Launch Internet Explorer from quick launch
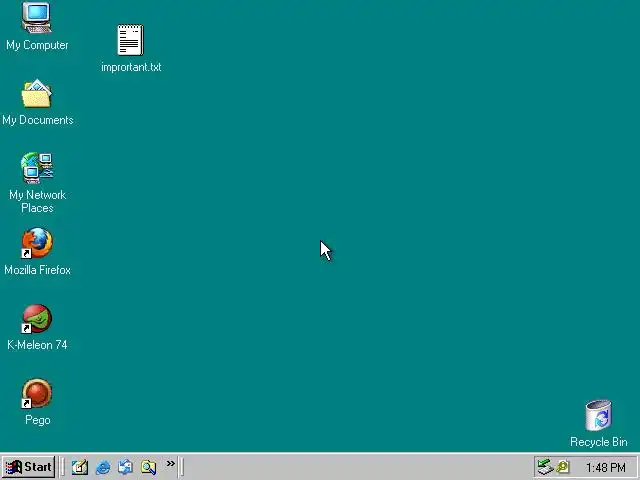The height and width of the screenshot is (480, 640). coord(102,467)
